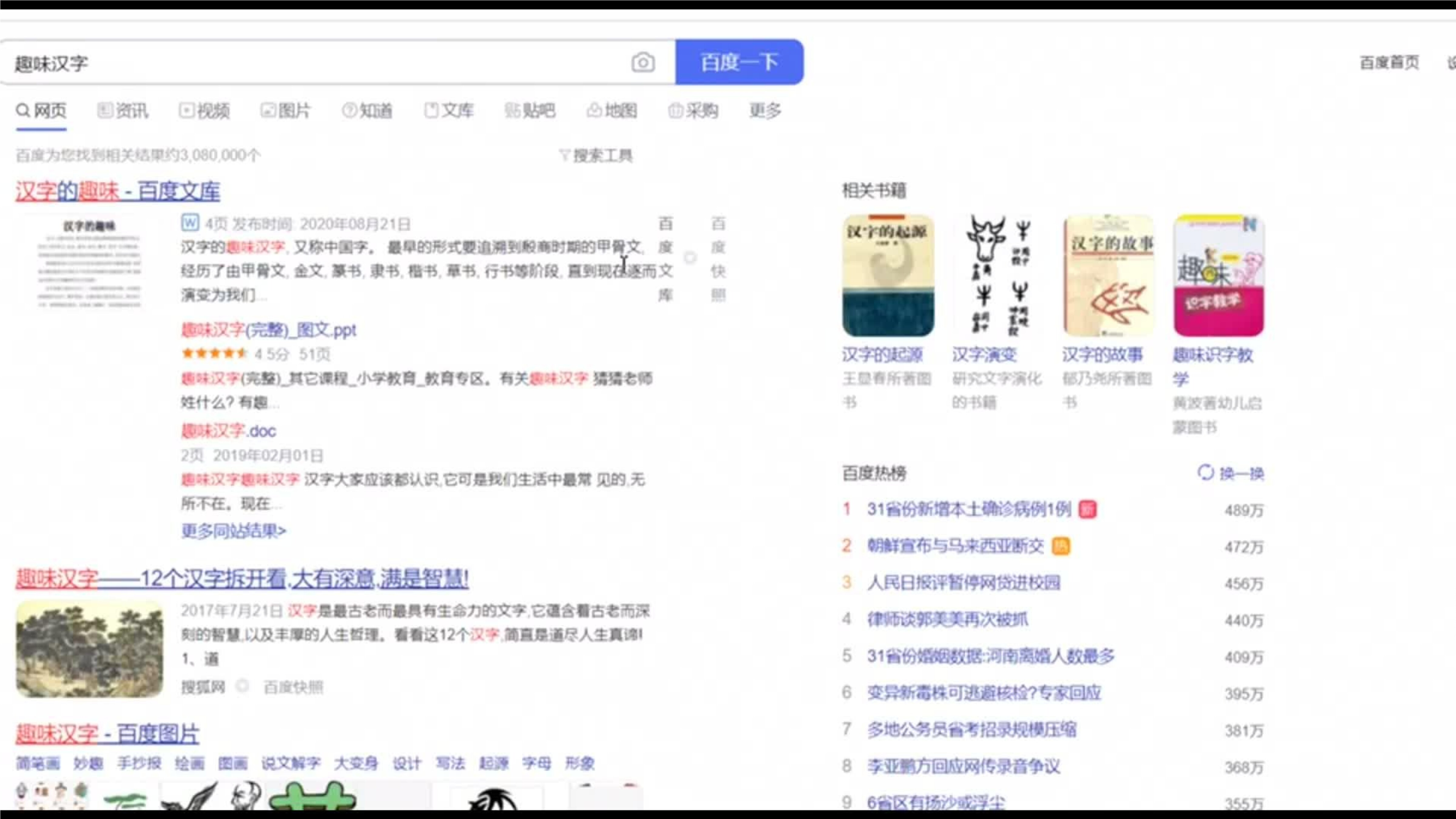Select the 设计 image tag

(407, 763)
